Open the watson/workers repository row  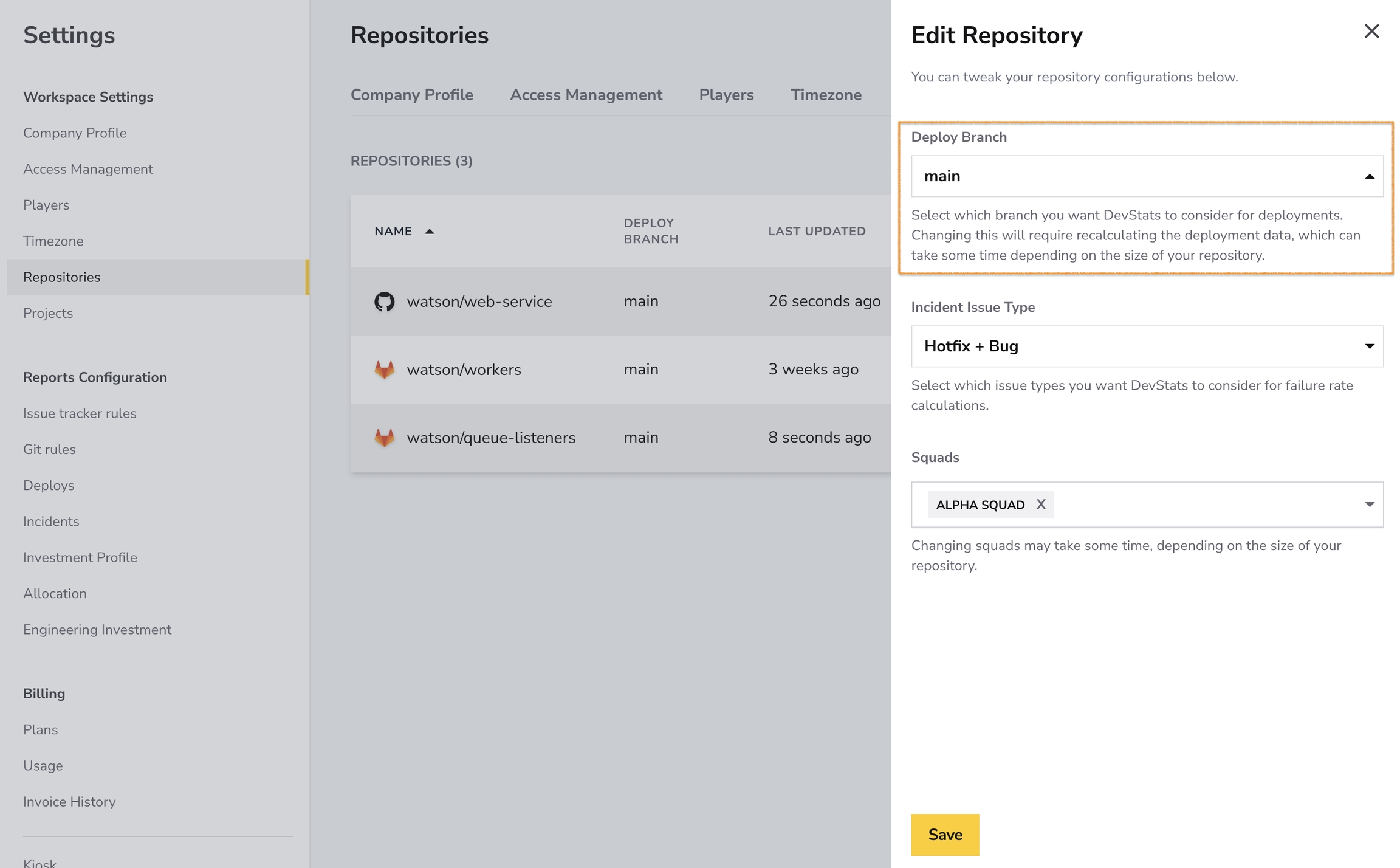pyautogui.click(x=621, y=370)
